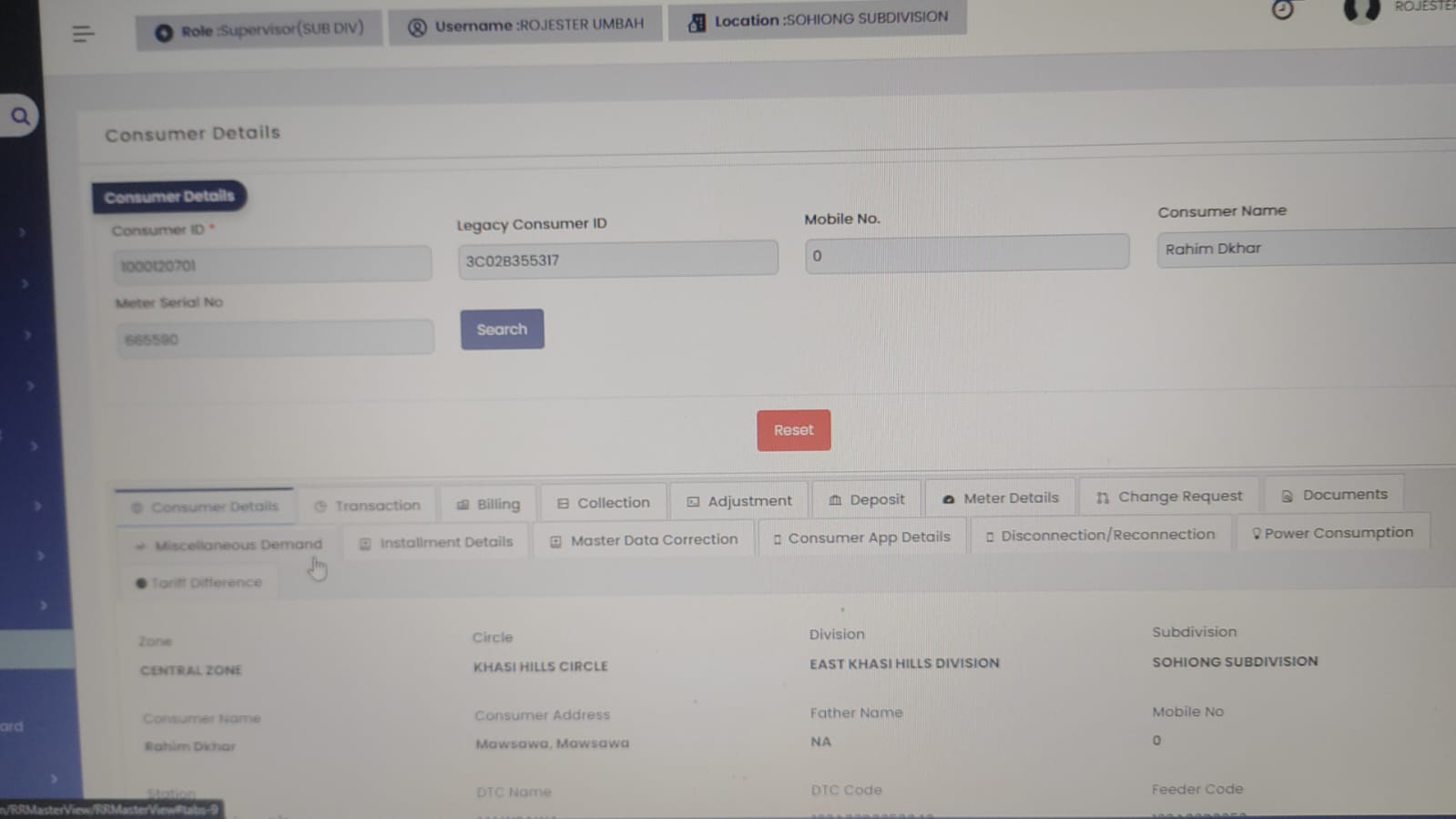The height and width of the screenshot is (819, 1456).
Task: Open the clock icon in the header
Action: tap(1282, 9)
